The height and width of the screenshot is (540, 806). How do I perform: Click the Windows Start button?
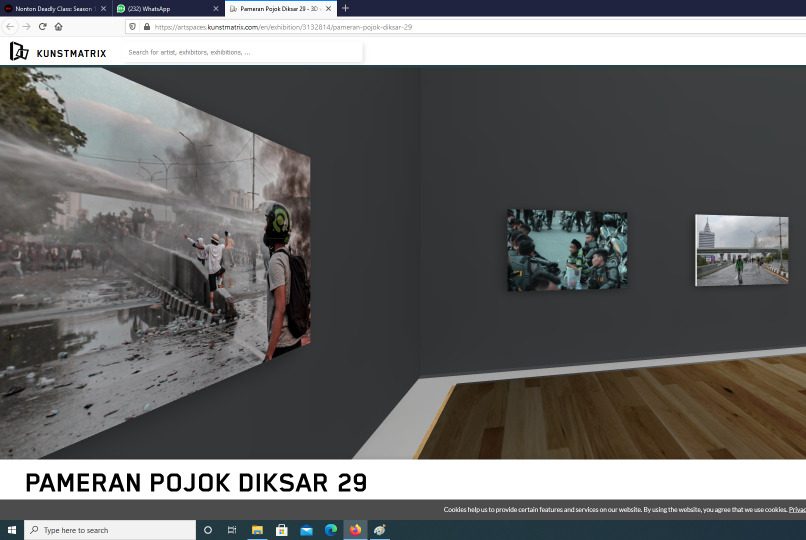tap(11, 530)
